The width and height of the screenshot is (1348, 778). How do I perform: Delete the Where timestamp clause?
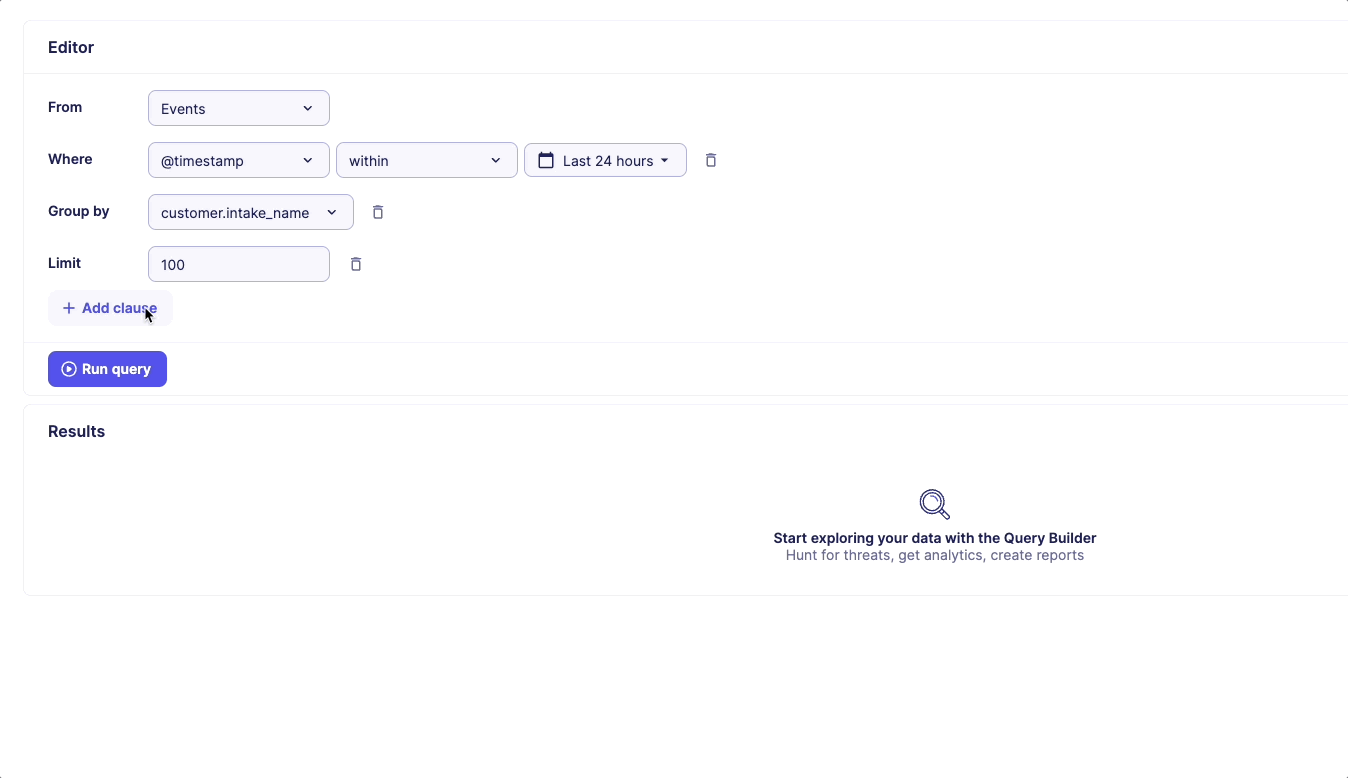[711, 160]
